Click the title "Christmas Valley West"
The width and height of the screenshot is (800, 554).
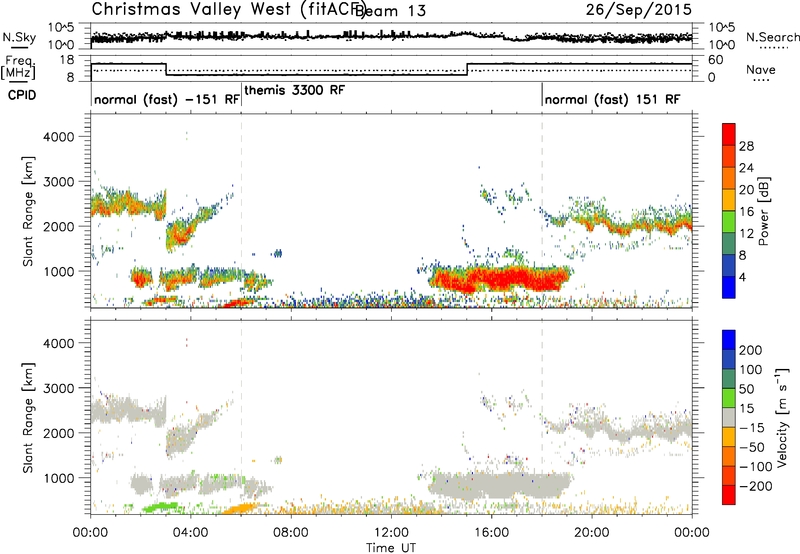click(x=191, y=9)
